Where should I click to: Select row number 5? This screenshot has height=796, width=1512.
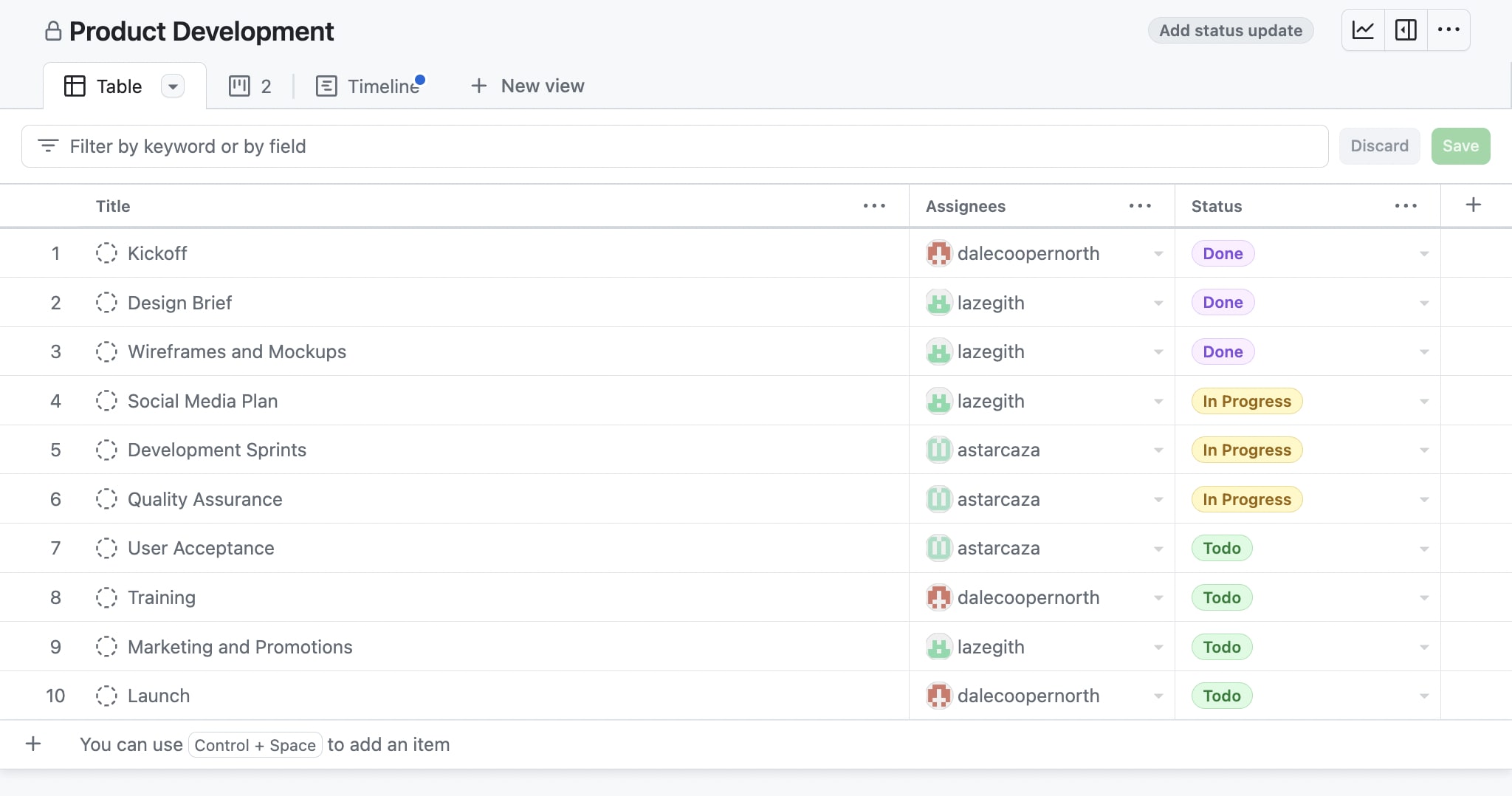pyautogui.click(x=55, y=450)
